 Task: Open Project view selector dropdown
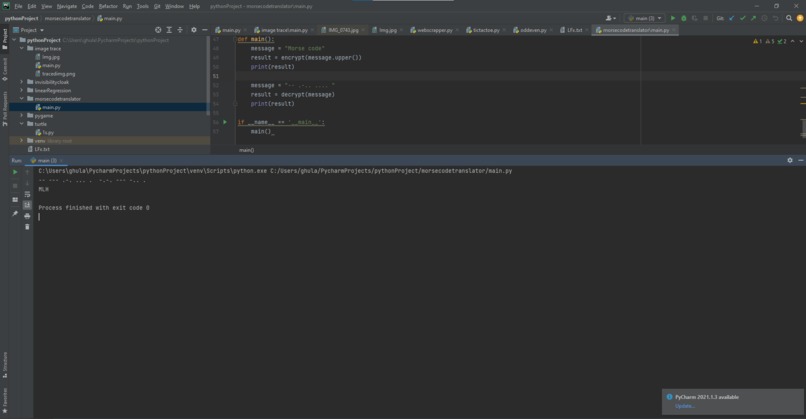(x=28, y=30)
